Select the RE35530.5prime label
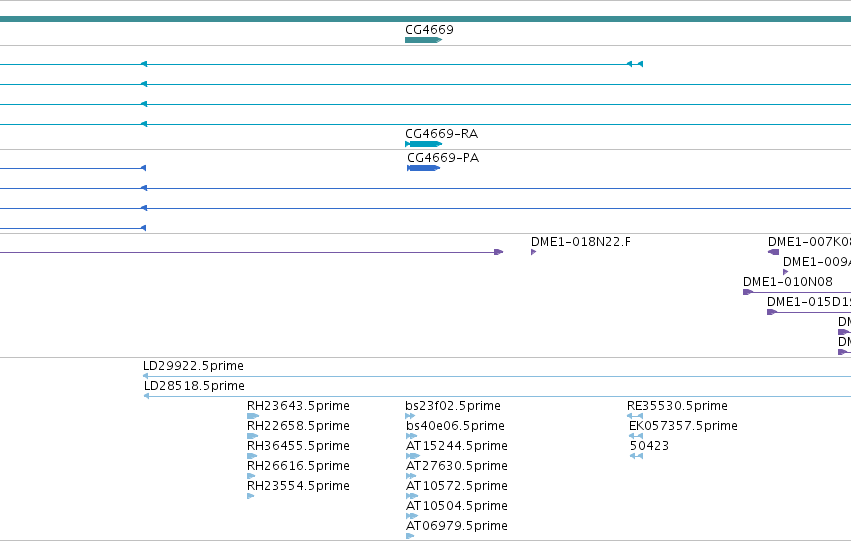 [x=677, y=406]
